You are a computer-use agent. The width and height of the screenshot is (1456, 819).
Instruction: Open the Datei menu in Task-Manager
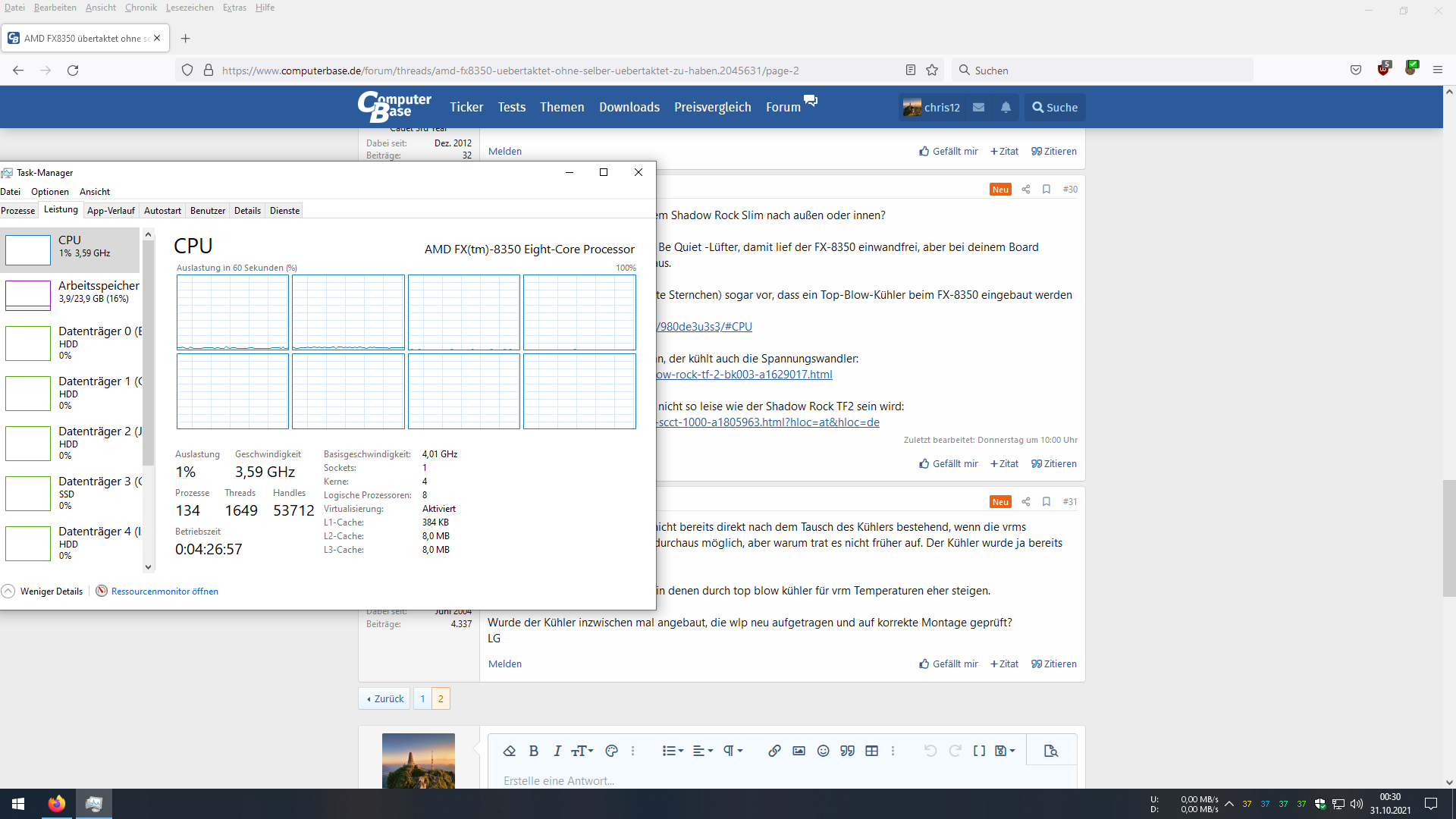(x=11, y=192)
